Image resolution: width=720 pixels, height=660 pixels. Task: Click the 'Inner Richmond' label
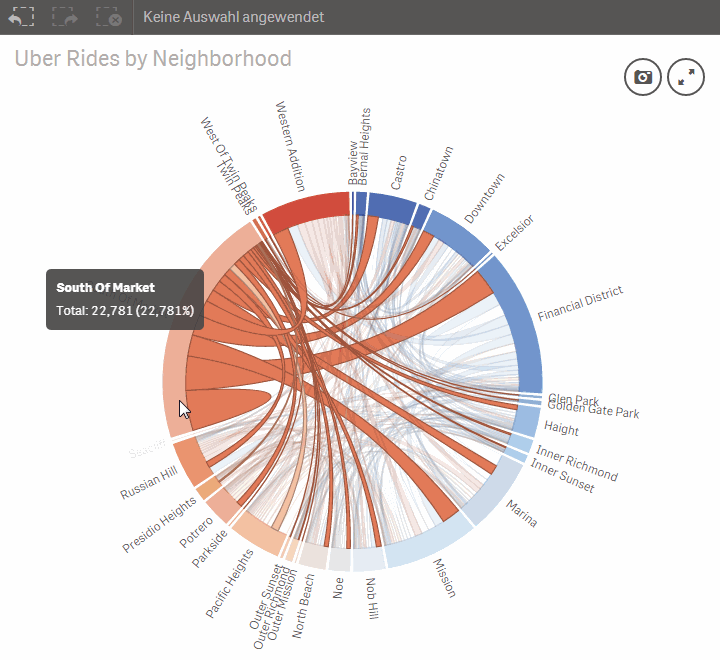pos(577,463)
